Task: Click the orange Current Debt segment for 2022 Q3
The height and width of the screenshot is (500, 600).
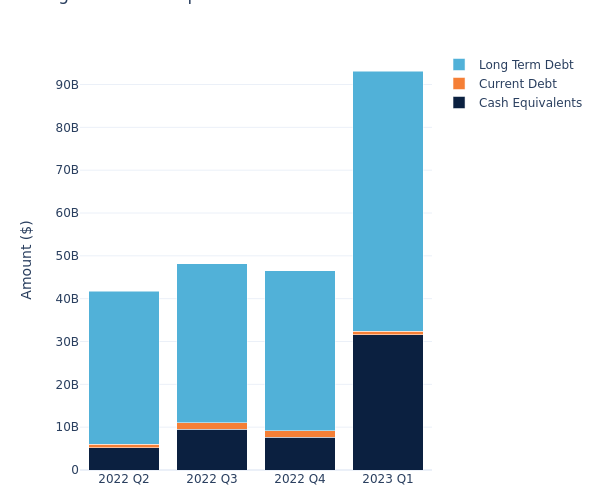Action: click(x=212, y=426)
